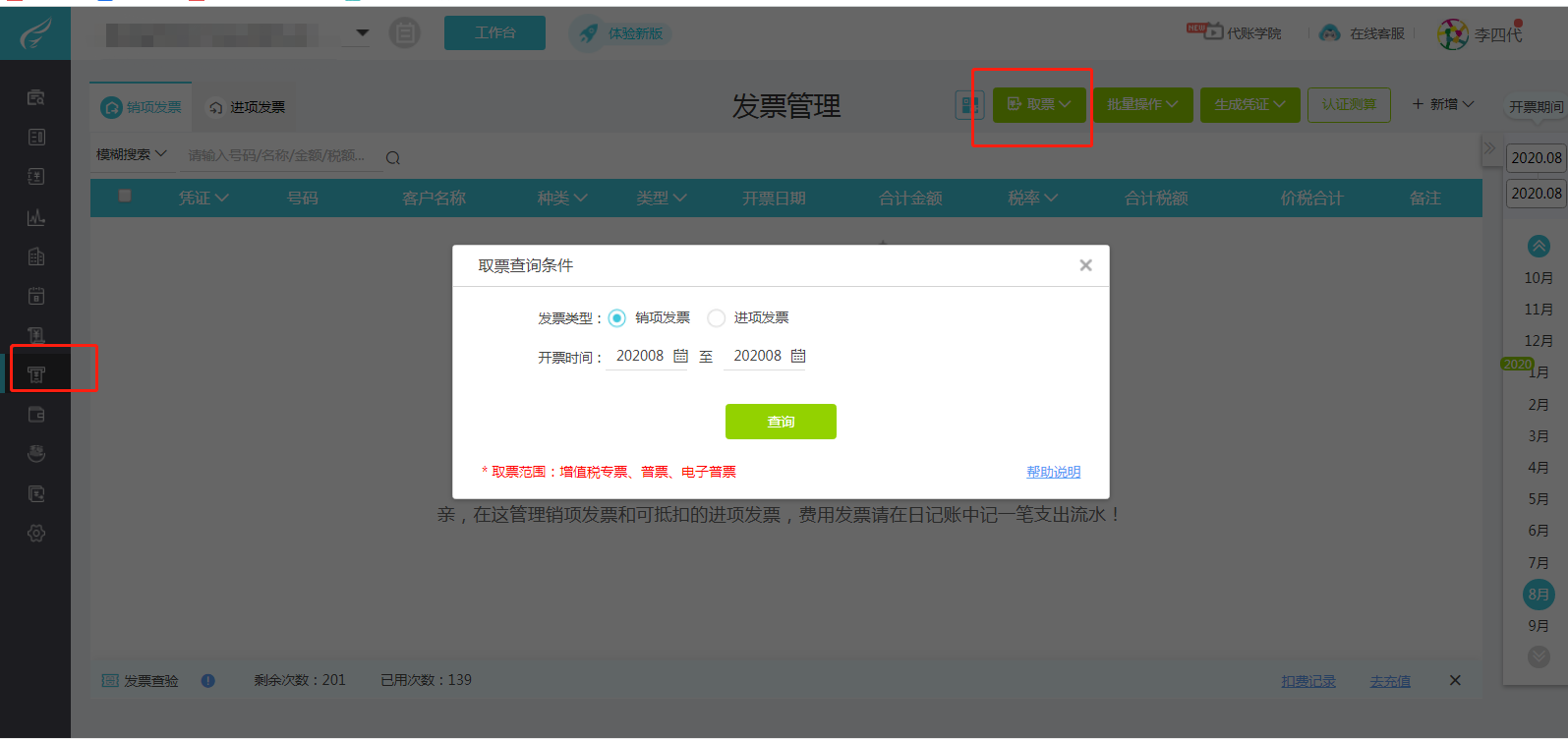Click the QR code icon beside 取票

tap(969, 104)
